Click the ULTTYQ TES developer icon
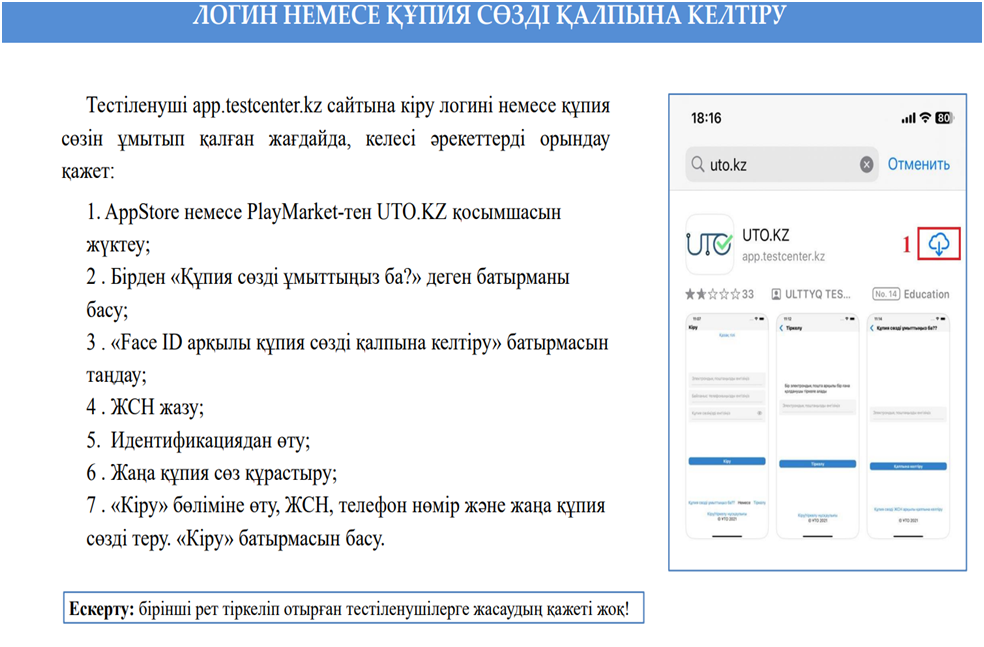 pos(776,294)
